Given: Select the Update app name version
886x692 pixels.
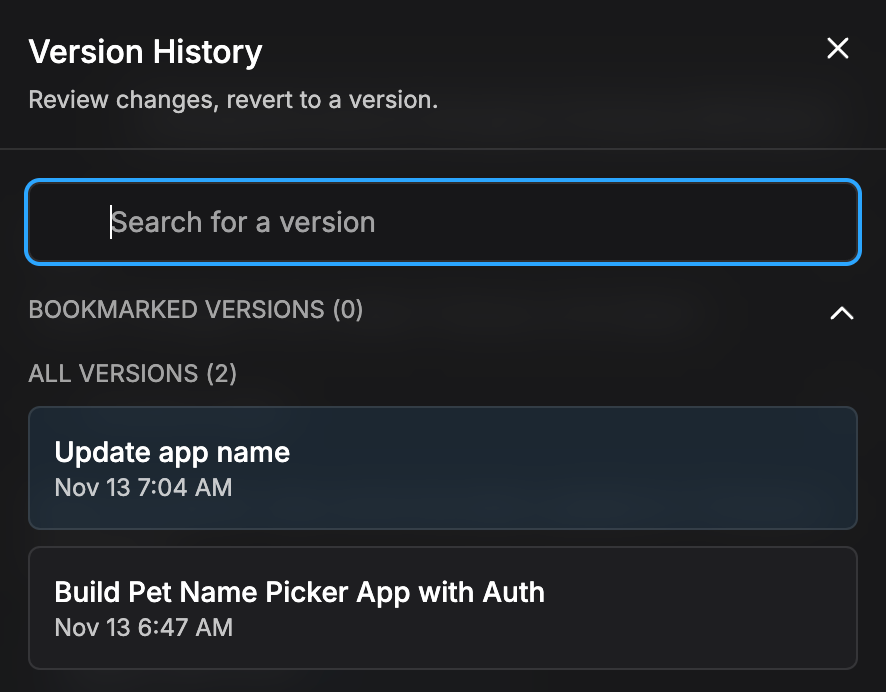Looking at the screenshot, I should point(443,467).
